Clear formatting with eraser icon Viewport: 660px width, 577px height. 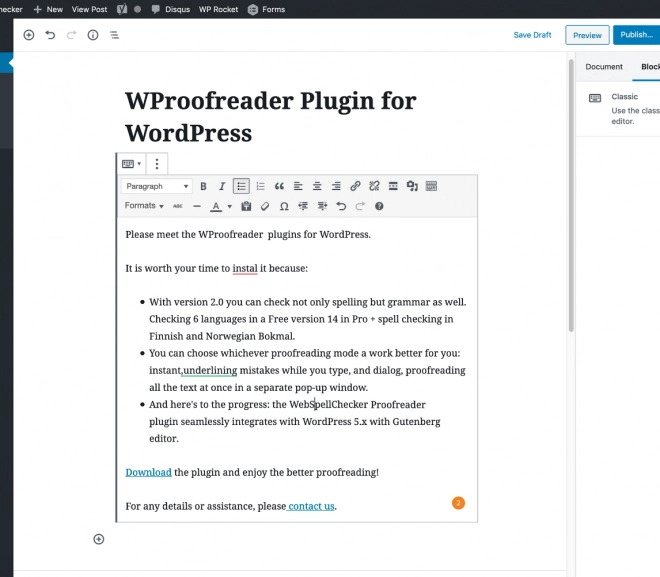pos(265,206)
